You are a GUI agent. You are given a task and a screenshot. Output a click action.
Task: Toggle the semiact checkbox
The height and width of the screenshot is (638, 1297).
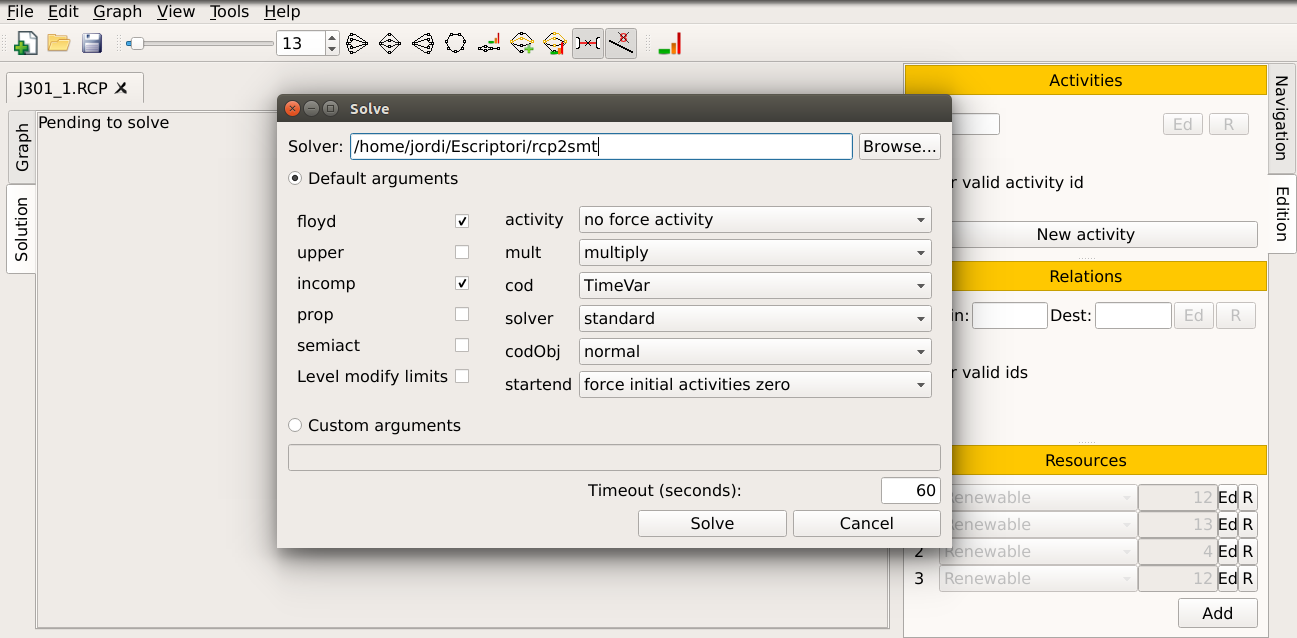462,345
